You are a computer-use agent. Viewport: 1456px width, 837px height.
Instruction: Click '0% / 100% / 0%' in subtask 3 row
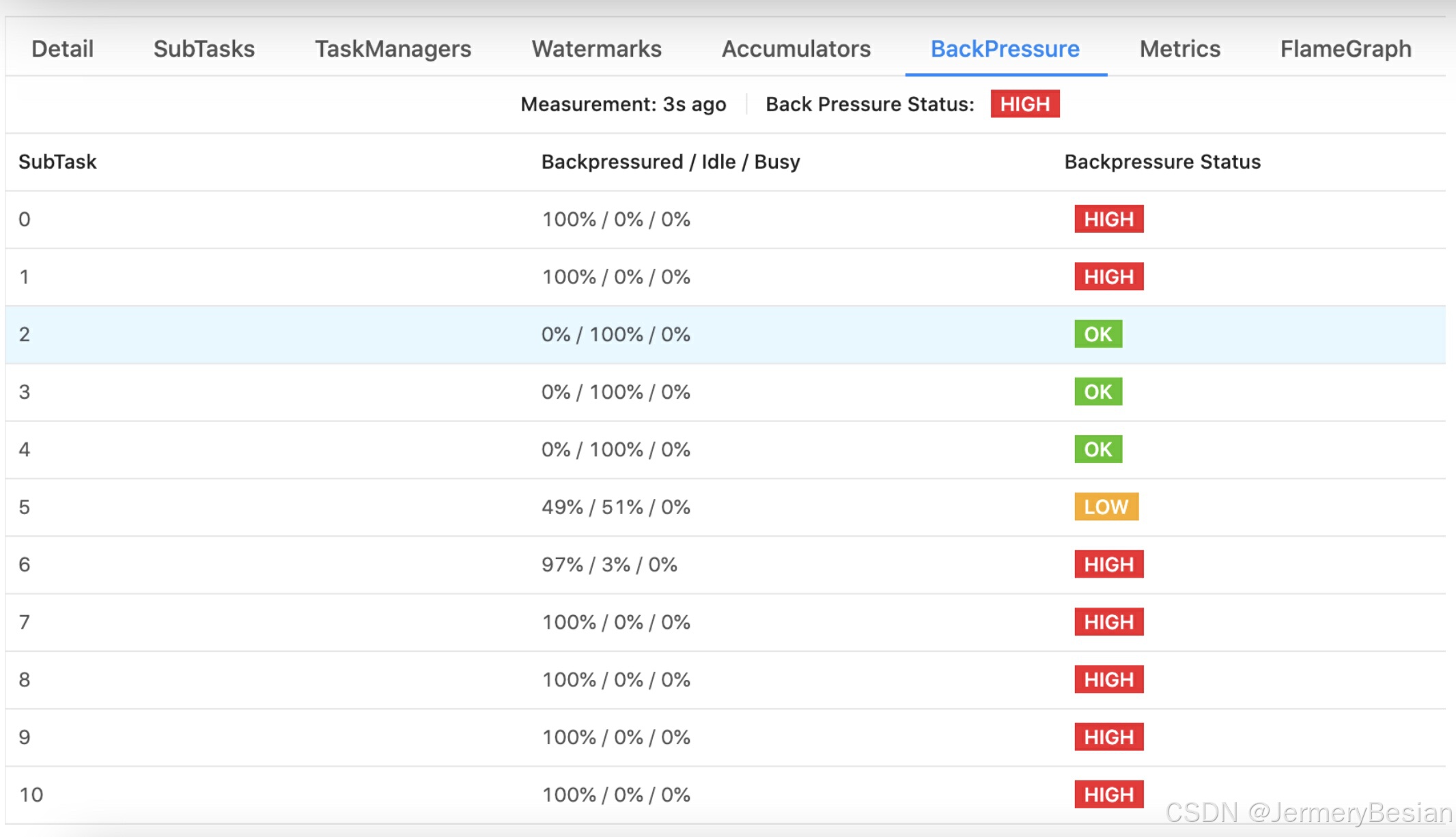point(616,392)
